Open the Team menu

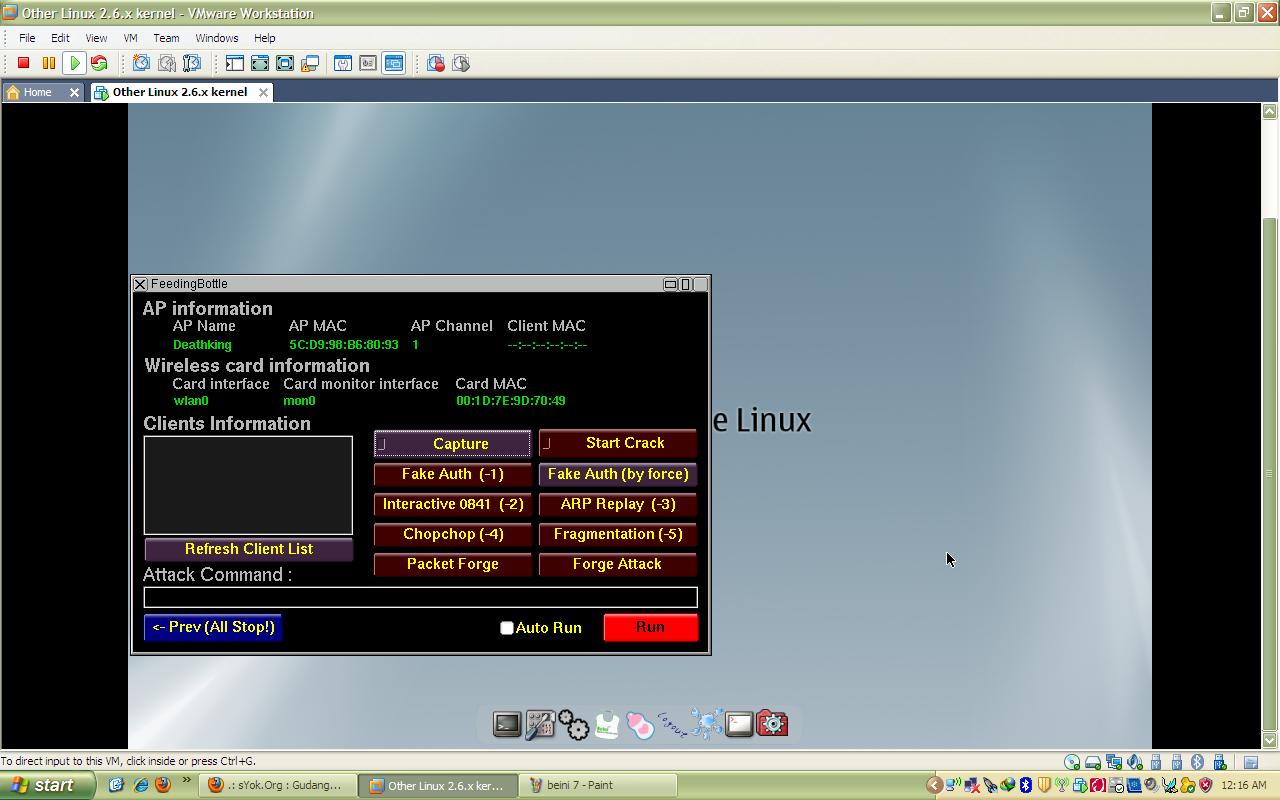point(166,38)
